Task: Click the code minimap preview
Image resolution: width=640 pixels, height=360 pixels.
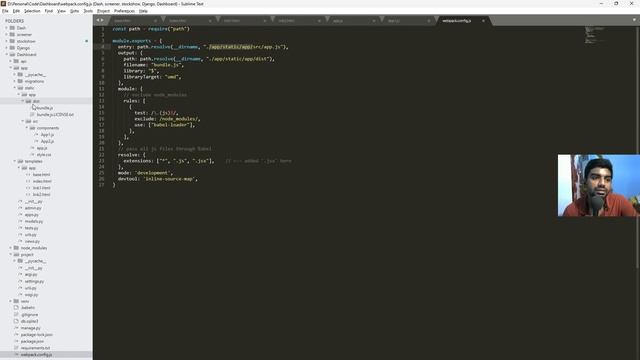Action: pyautogui.click(x=596, y=35)
